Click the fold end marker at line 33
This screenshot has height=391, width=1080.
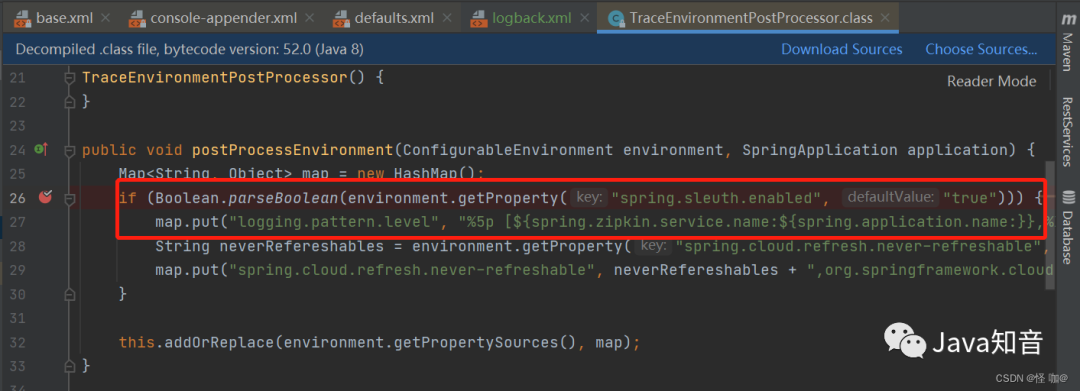click(x=69, y=366)
